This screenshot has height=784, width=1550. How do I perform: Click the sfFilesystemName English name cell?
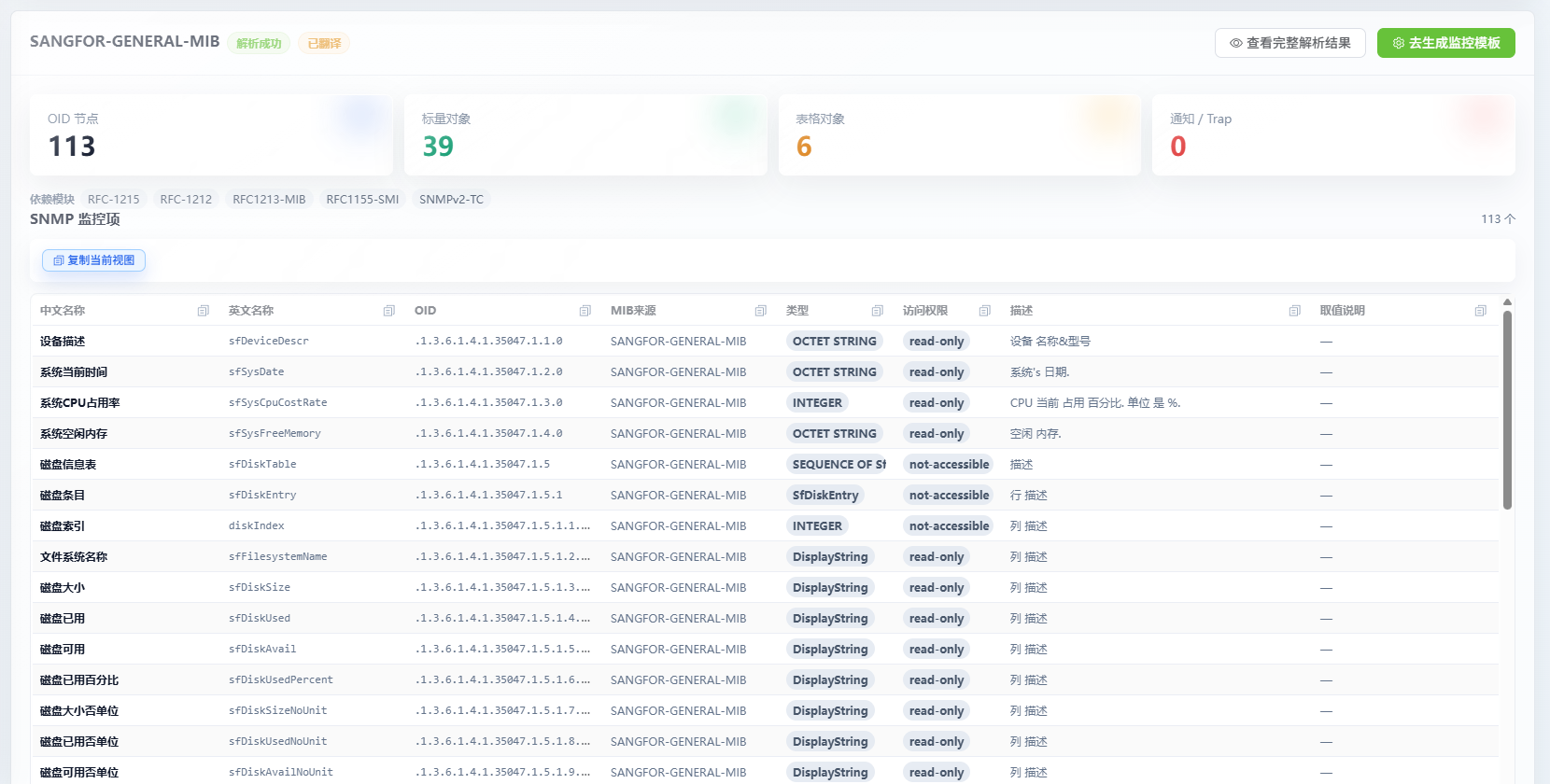tap(278, 557)
